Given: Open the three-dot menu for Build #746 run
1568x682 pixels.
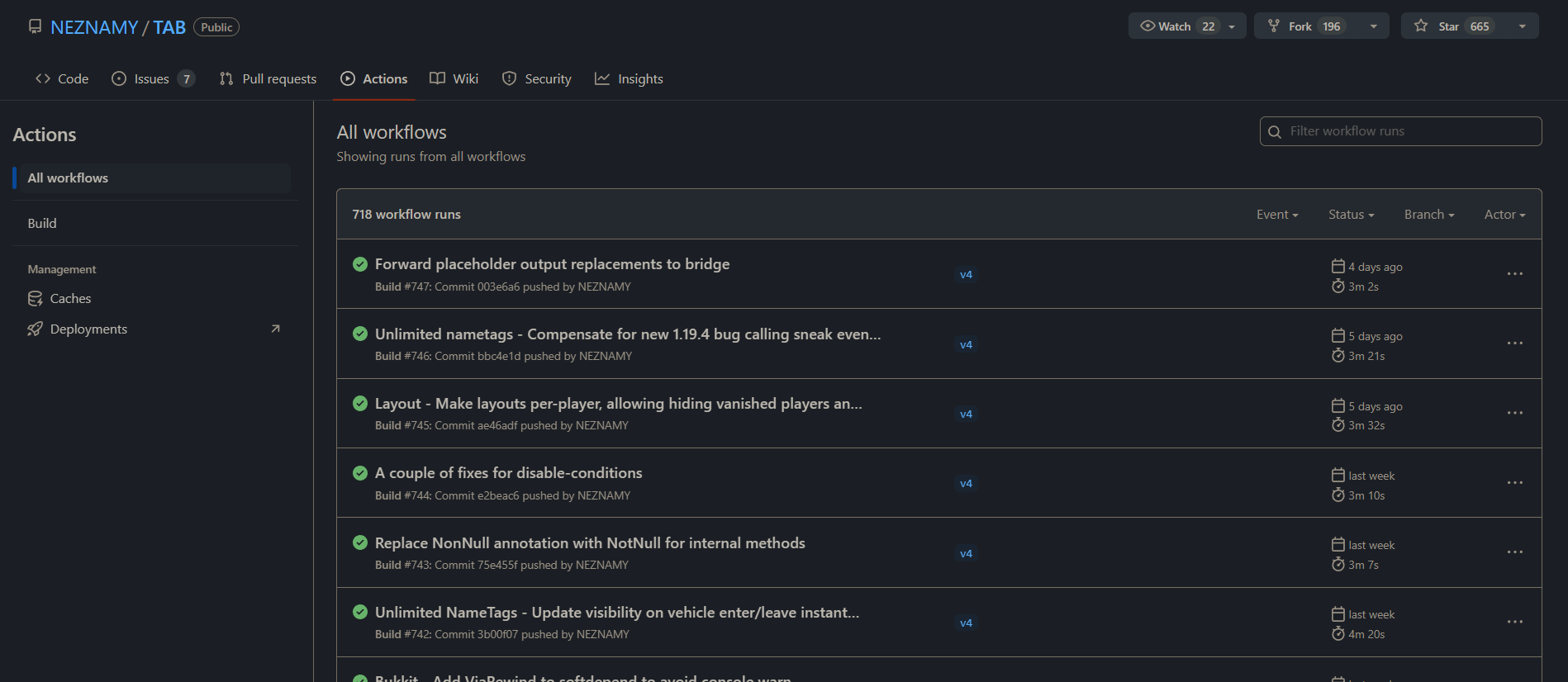Looking at the screenshot, I should pos(1514,343).
